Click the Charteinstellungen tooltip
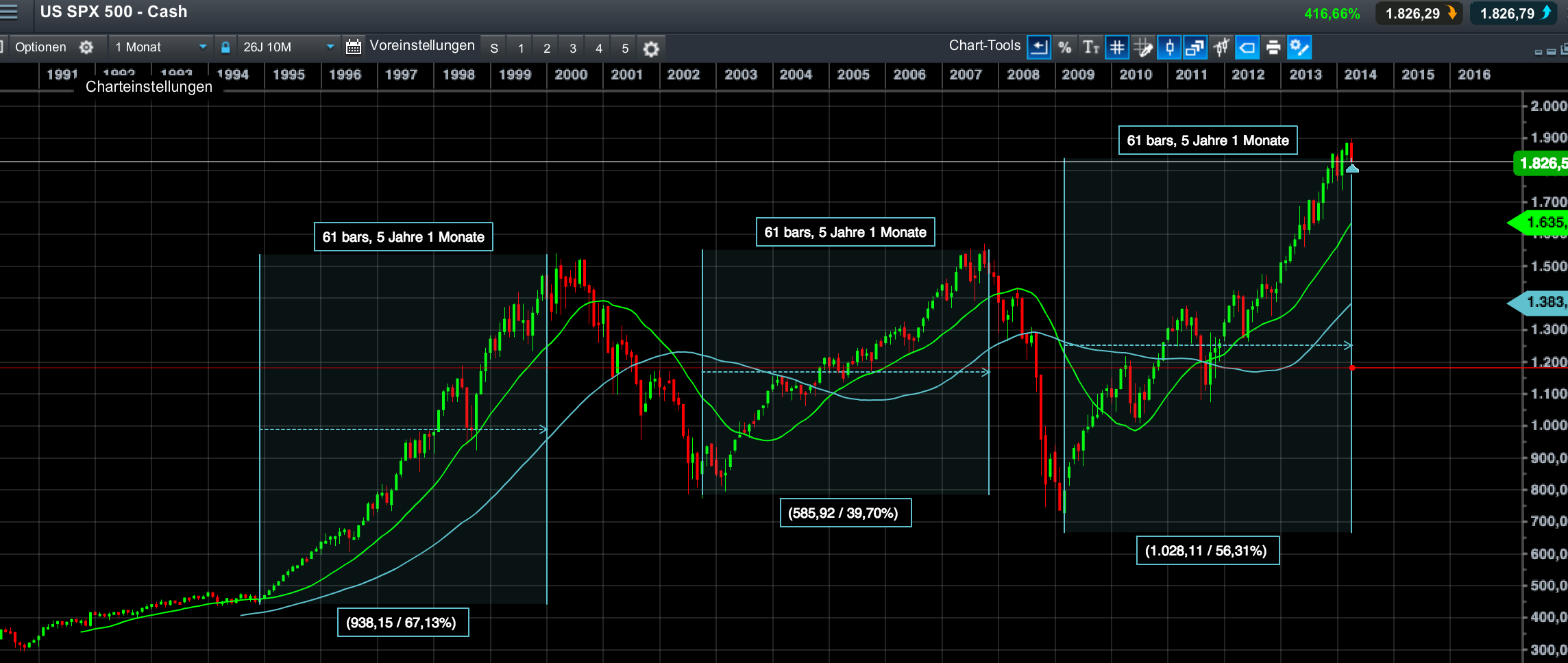1568x663 pixels. [x=149, y=86]
